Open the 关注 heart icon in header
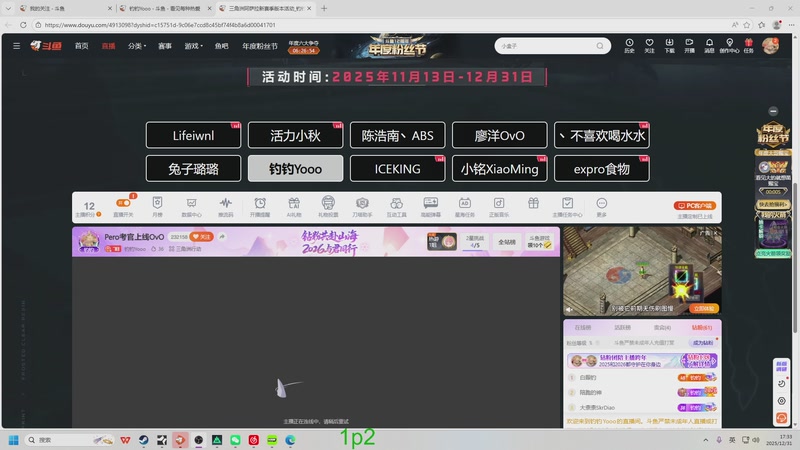Viewport: 800px width, 450px height. [649, 45]
